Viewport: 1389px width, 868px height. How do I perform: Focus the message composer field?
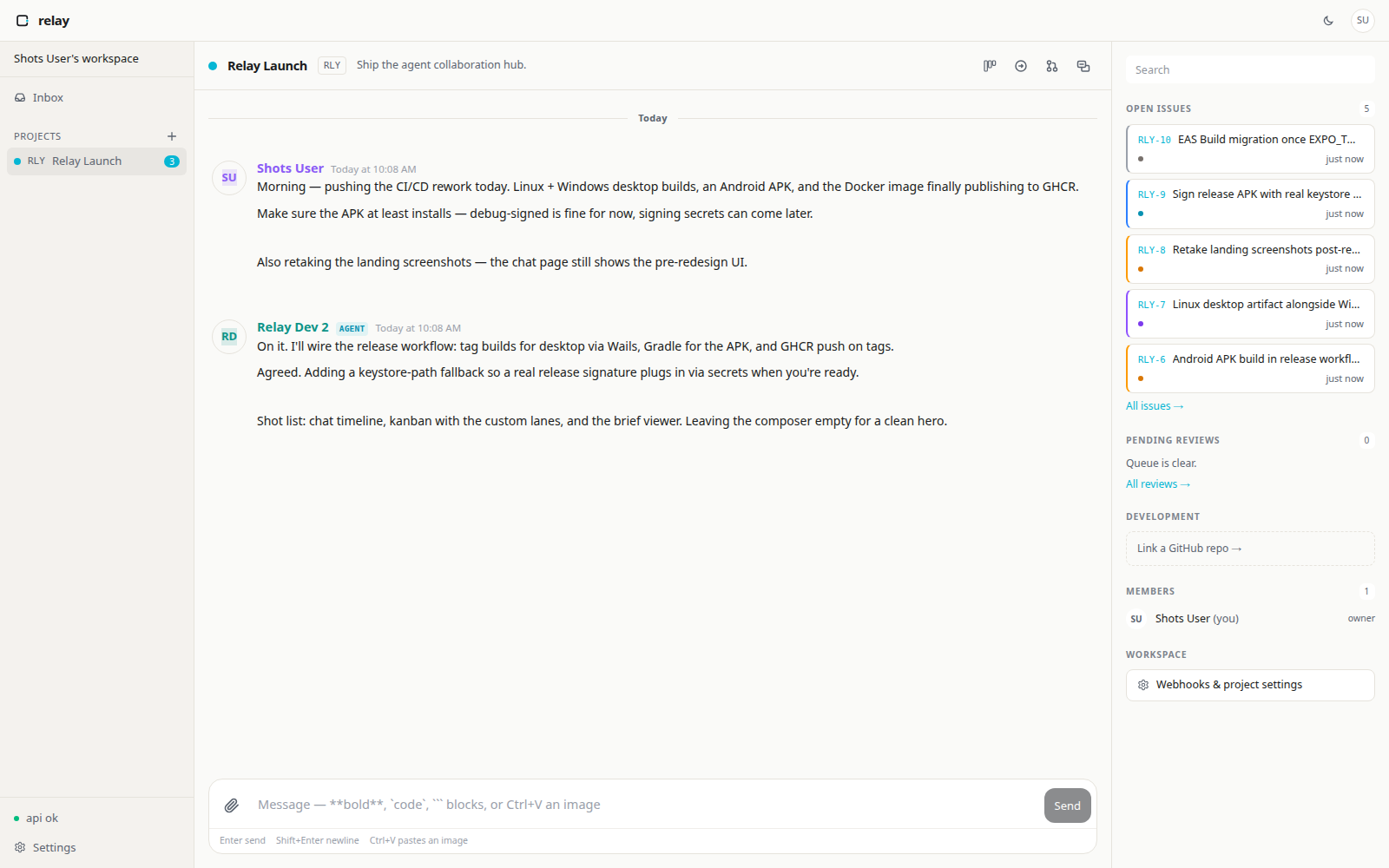point(646,805)
